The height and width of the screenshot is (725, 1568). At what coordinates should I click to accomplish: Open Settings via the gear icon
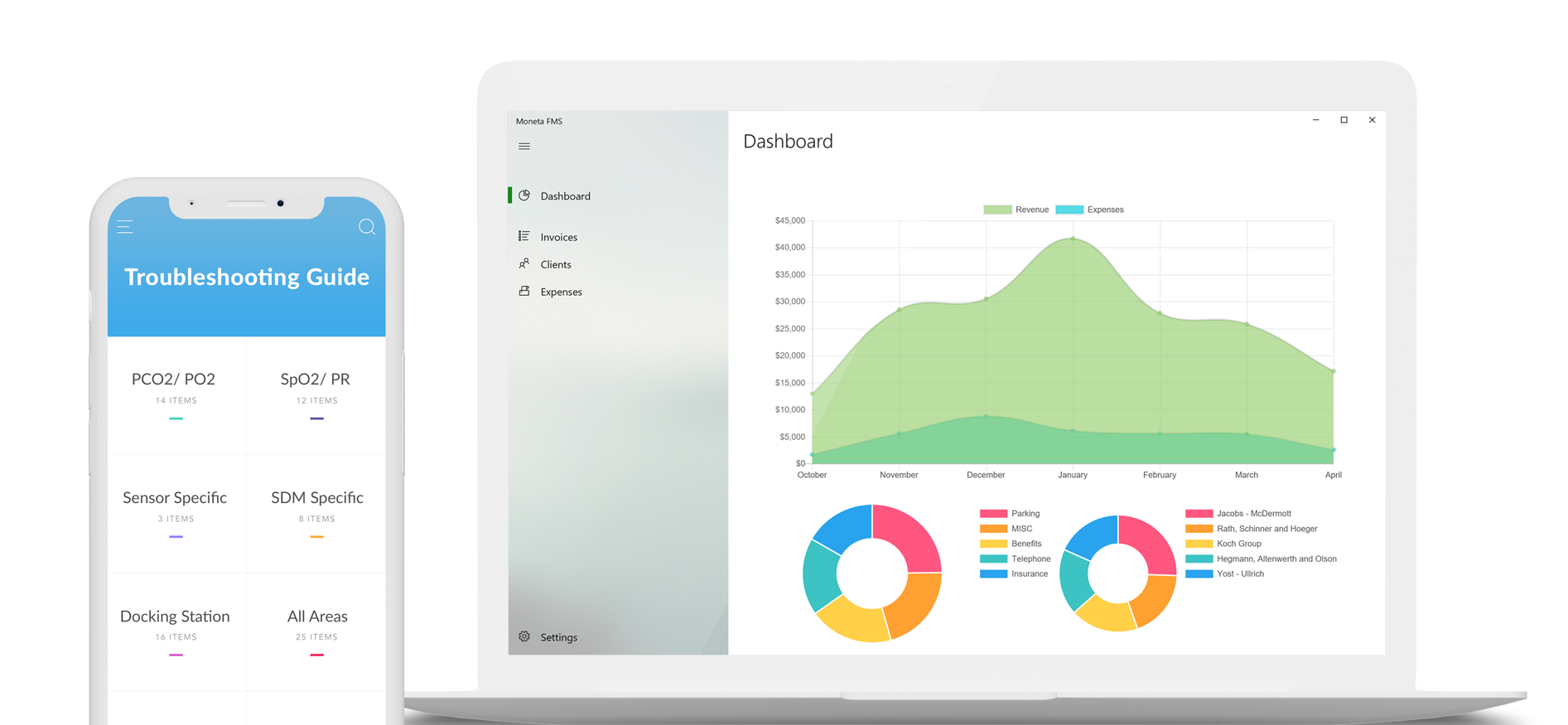tap(524, 636)
